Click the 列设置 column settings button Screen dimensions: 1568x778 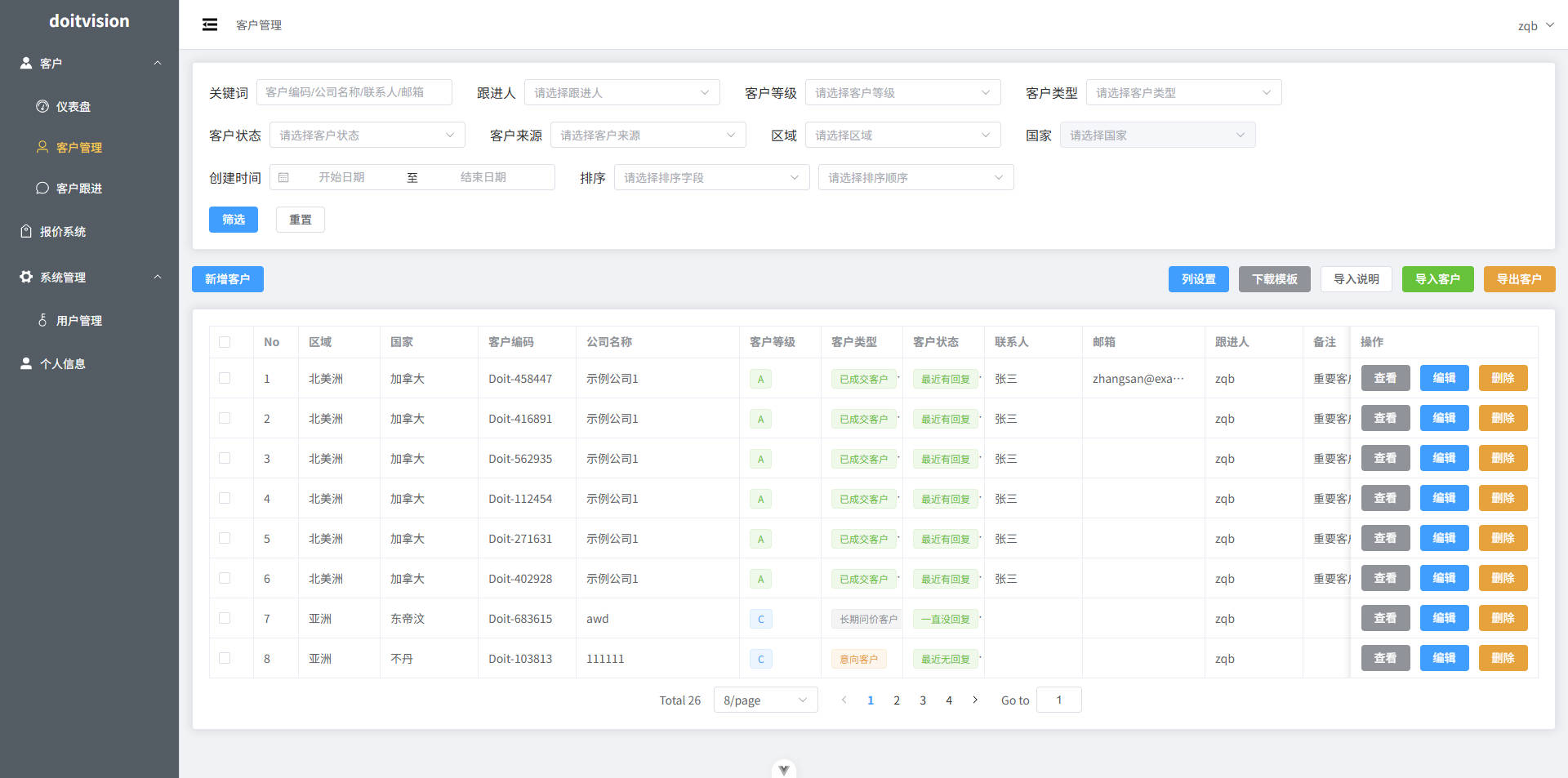[x=1199, y=279]
